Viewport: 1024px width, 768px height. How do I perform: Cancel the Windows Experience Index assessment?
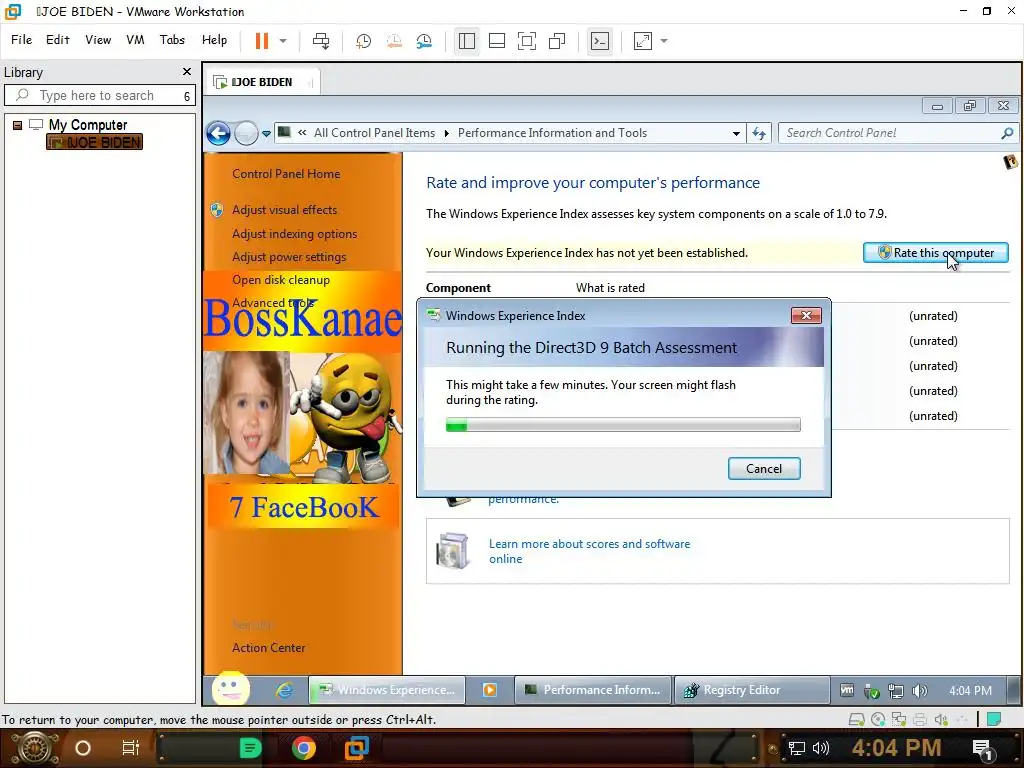pos(764,469)
